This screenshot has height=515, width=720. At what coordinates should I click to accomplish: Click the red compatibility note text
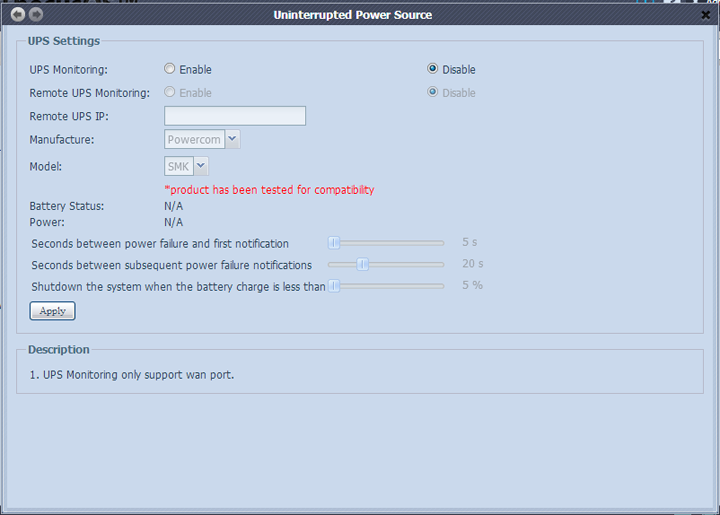click(x=269, y=189)
